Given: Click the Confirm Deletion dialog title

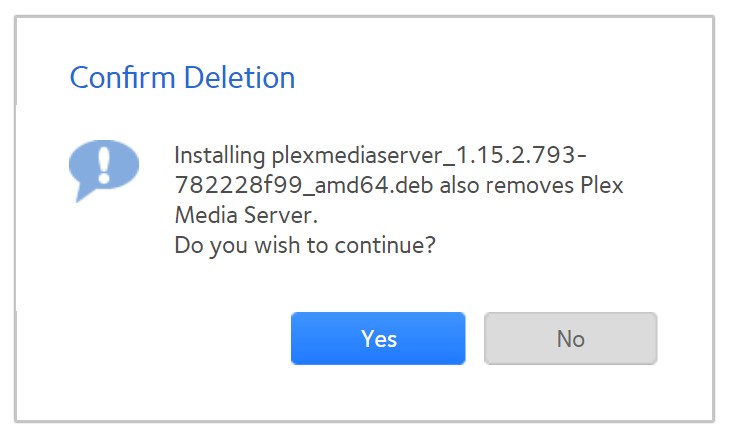Looking at the screenshot, I should tap(182, 77).
